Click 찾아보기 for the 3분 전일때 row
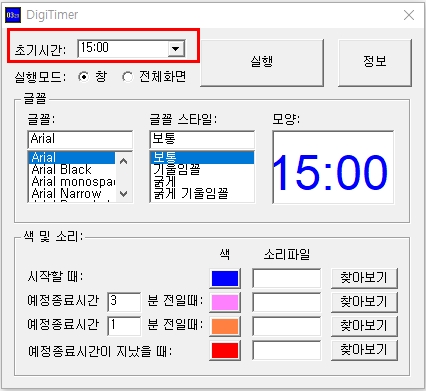The width and height of the screenshot is (426, 391). point(364,302)
